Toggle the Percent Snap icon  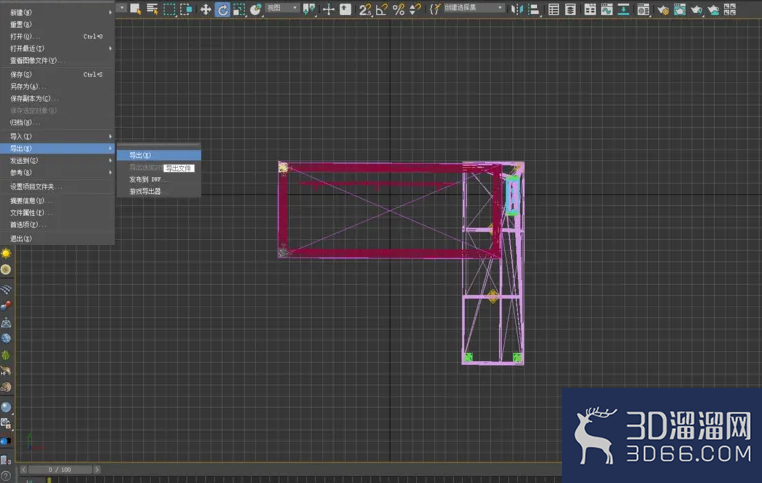[398, 9]
